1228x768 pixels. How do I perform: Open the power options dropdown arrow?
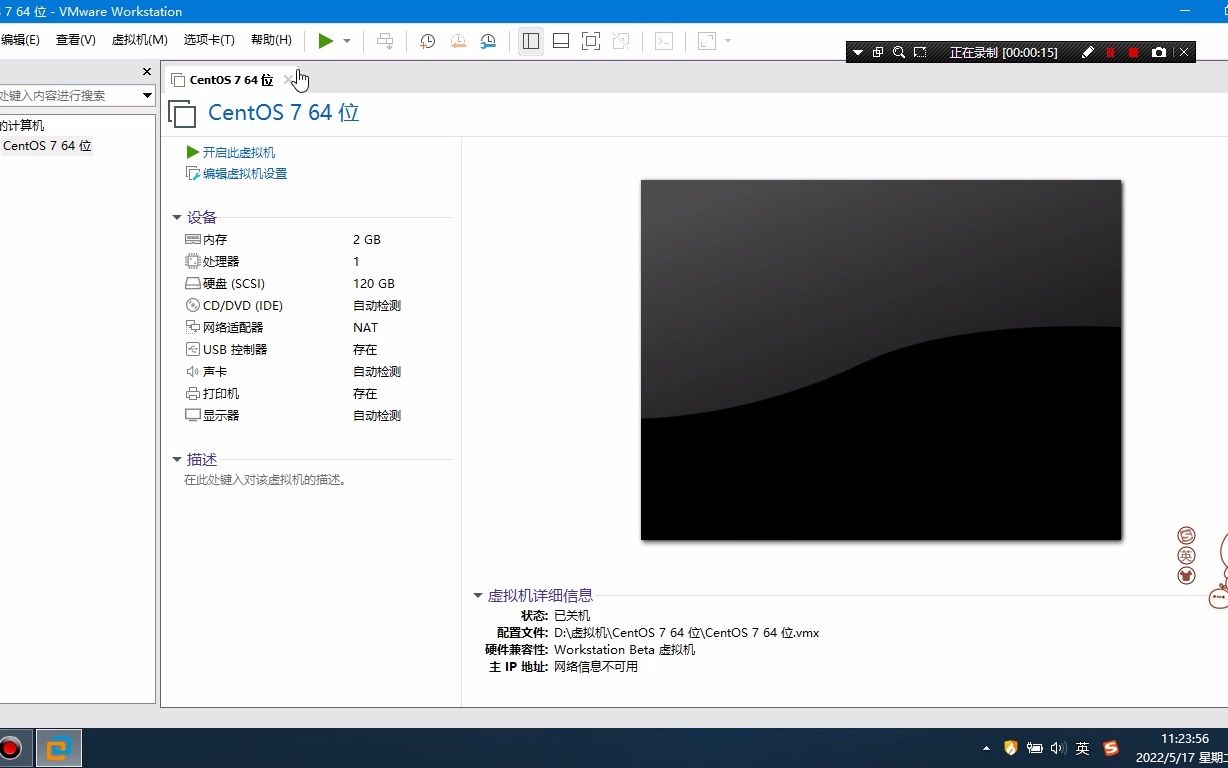[347, 41]
